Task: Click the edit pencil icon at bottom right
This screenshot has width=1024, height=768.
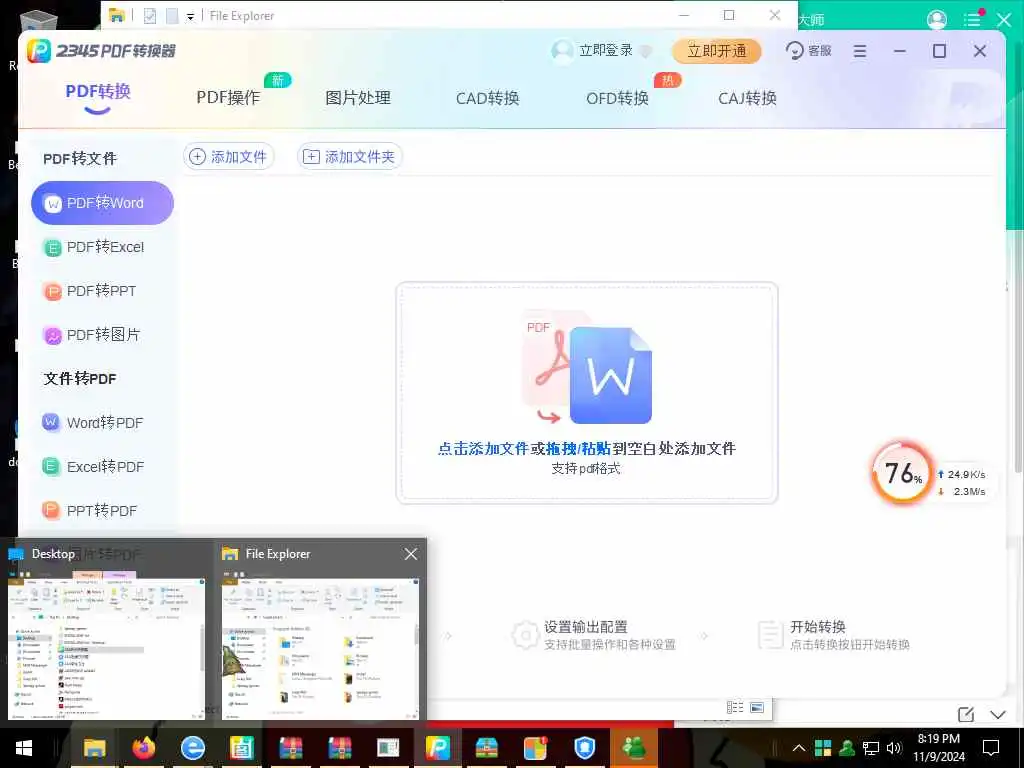Action: pos(966,714)
